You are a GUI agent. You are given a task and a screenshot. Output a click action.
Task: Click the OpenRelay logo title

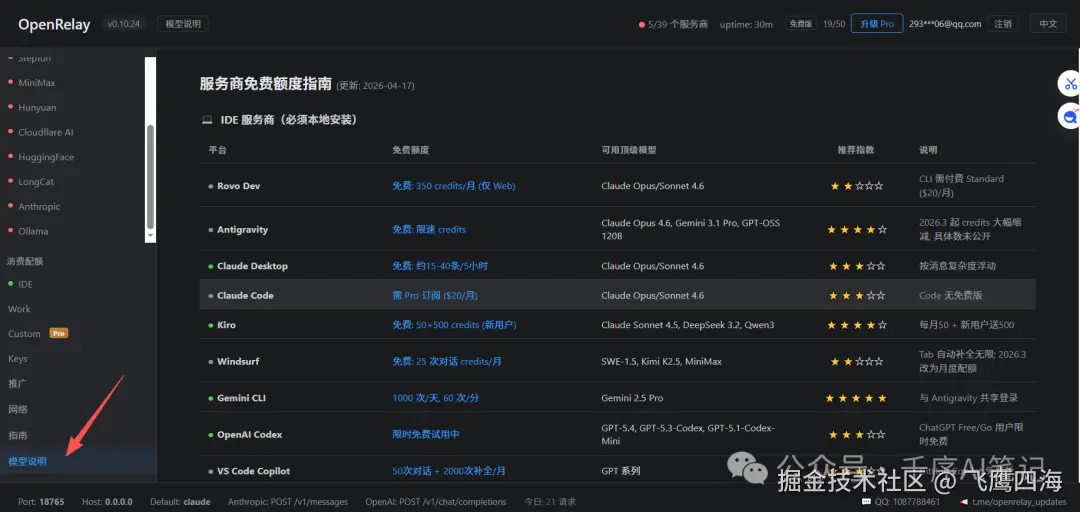pyautogui.click(x=54, y=24)
